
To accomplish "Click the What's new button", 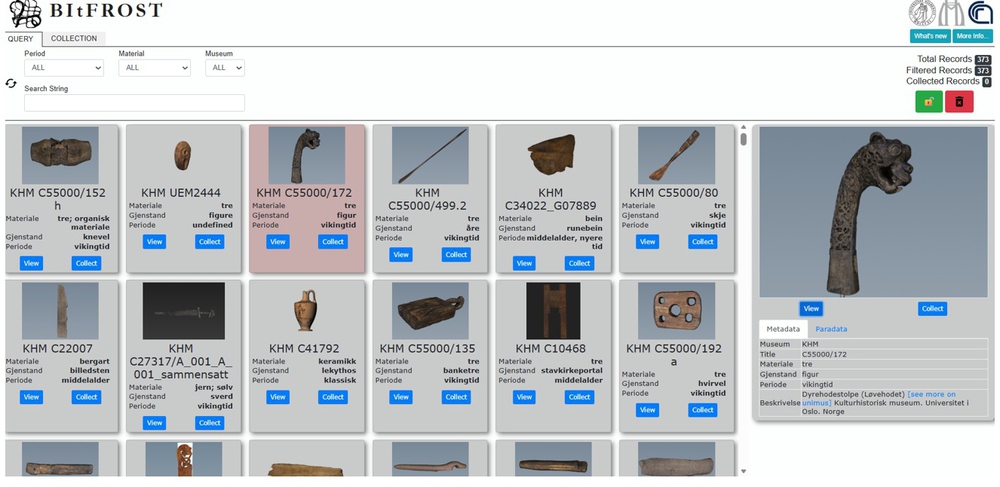I will click(x=930, y=36).
